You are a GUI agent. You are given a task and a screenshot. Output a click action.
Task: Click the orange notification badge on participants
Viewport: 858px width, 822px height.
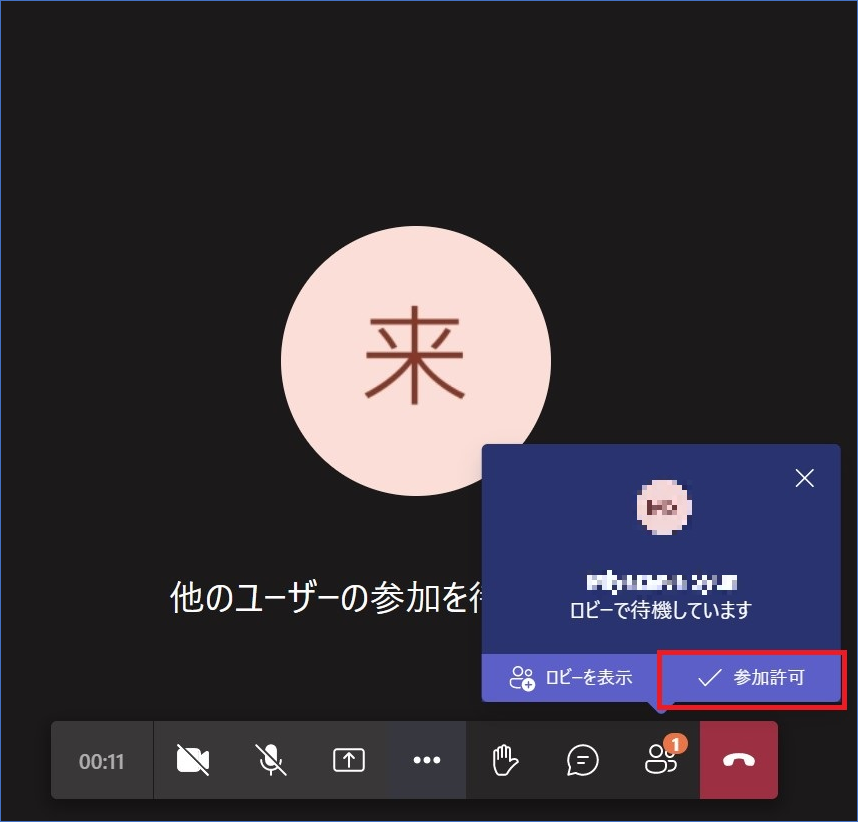tap(677, 744)
